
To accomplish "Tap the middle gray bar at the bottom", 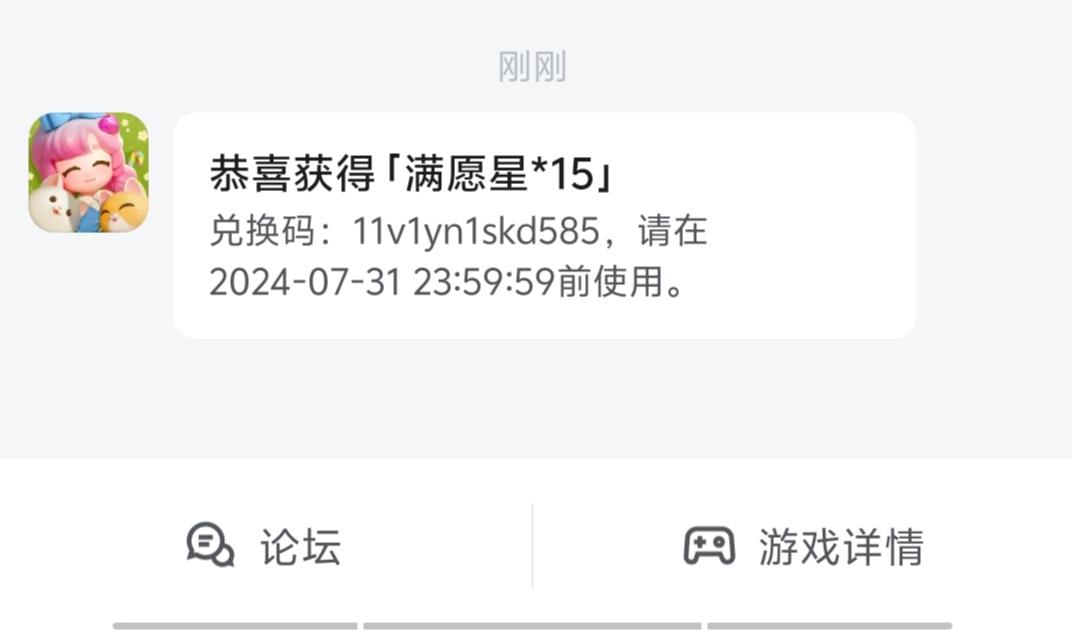I will click(x=532, y=626).
